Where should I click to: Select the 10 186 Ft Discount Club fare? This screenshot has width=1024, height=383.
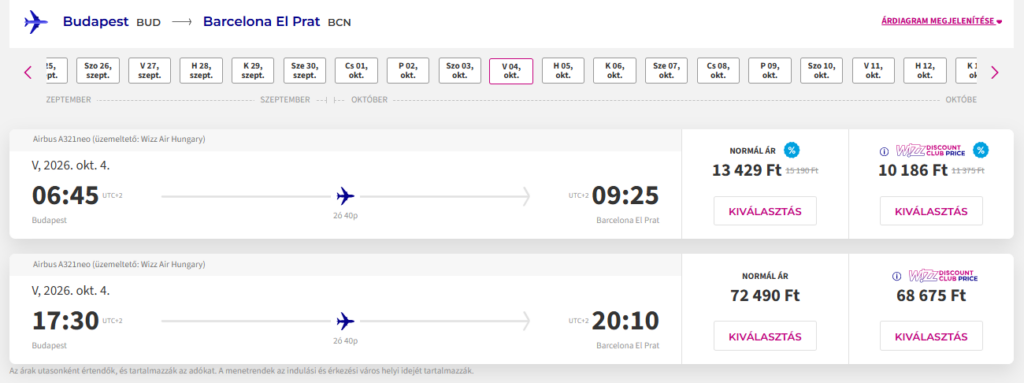coord(931,211)
